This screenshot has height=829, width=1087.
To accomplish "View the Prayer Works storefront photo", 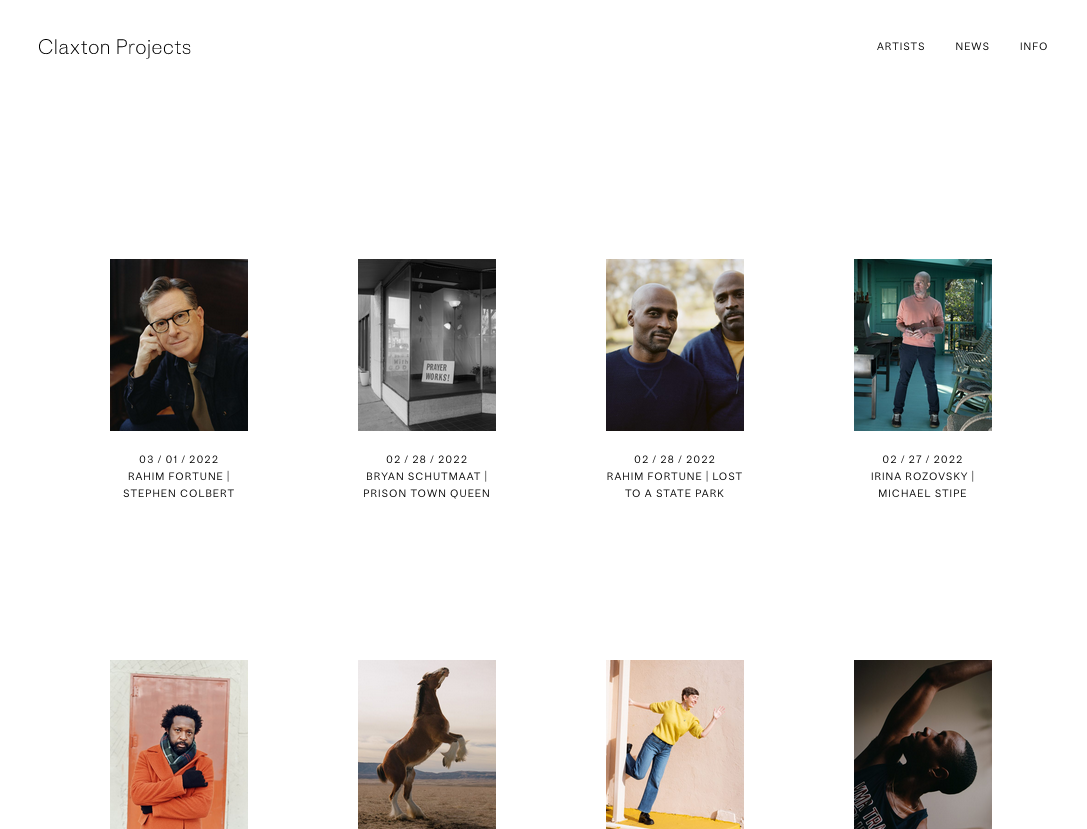I will coord(427,345).
